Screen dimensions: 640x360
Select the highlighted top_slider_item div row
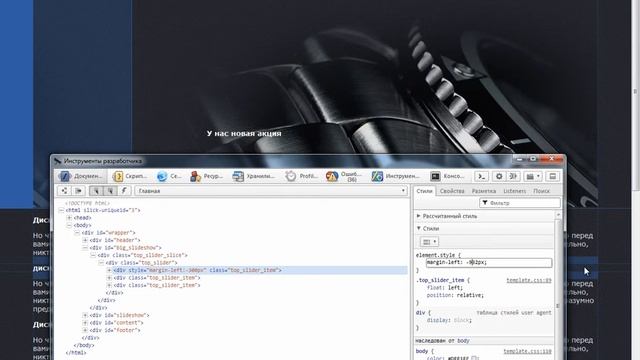(232, 270)
